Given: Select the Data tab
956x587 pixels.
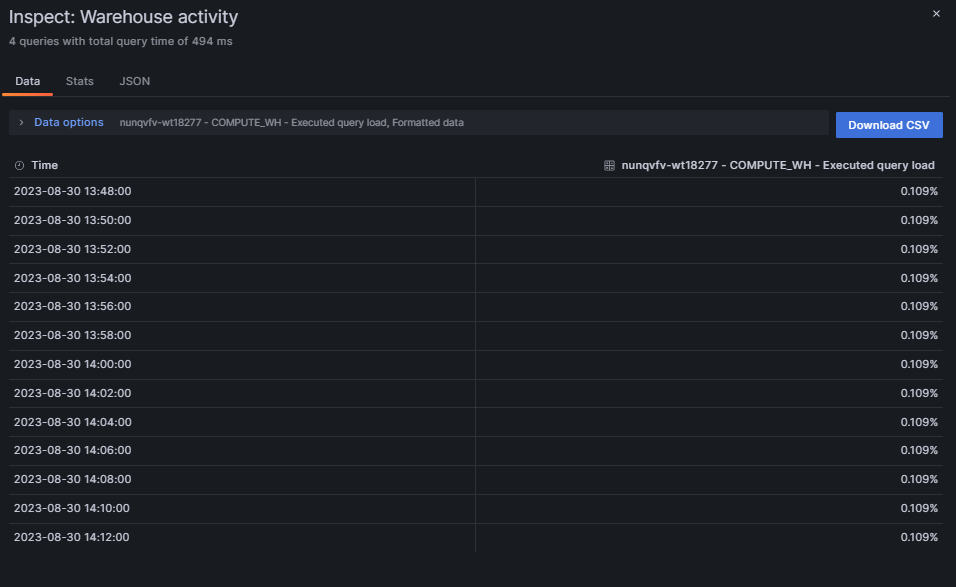Looking at the screenshot, I should pyautogui.click(x=27, y=81).
